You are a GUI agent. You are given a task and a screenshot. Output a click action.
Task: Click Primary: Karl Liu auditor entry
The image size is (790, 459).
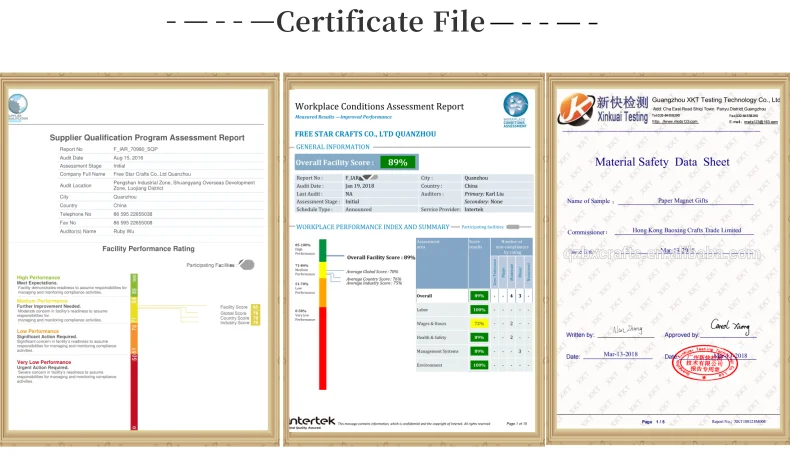[484, 193]
